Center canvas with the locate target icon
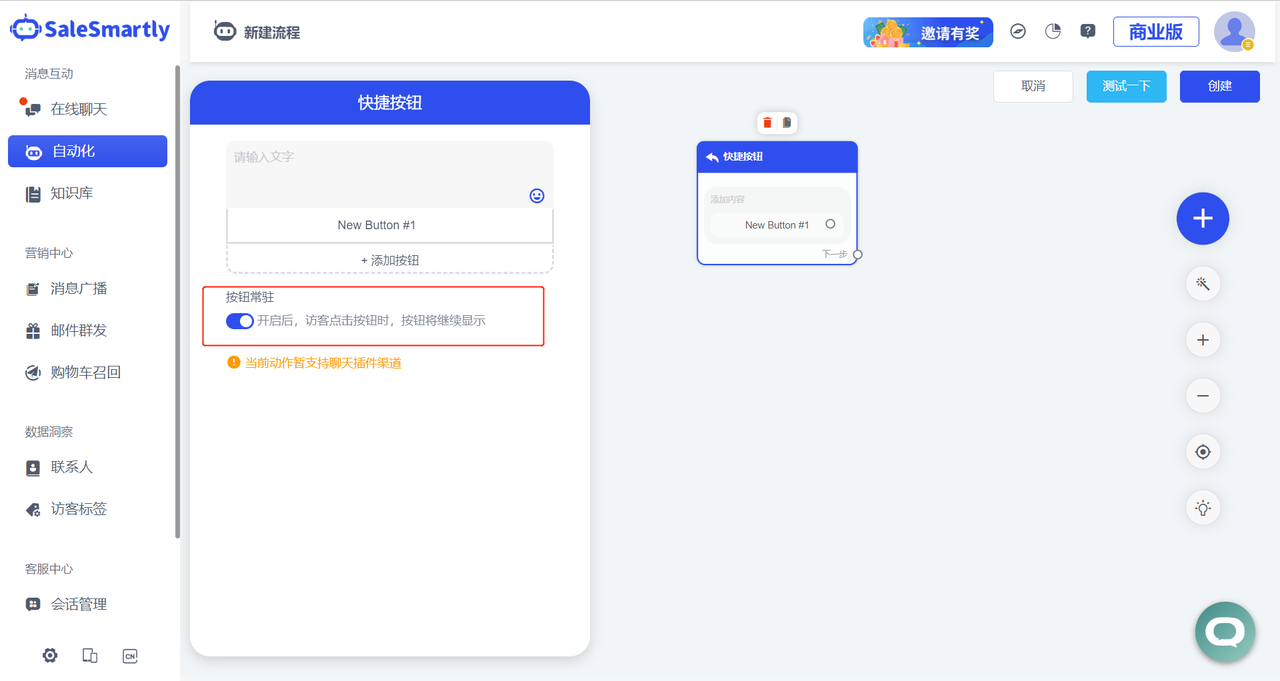 click(1203, 452)
